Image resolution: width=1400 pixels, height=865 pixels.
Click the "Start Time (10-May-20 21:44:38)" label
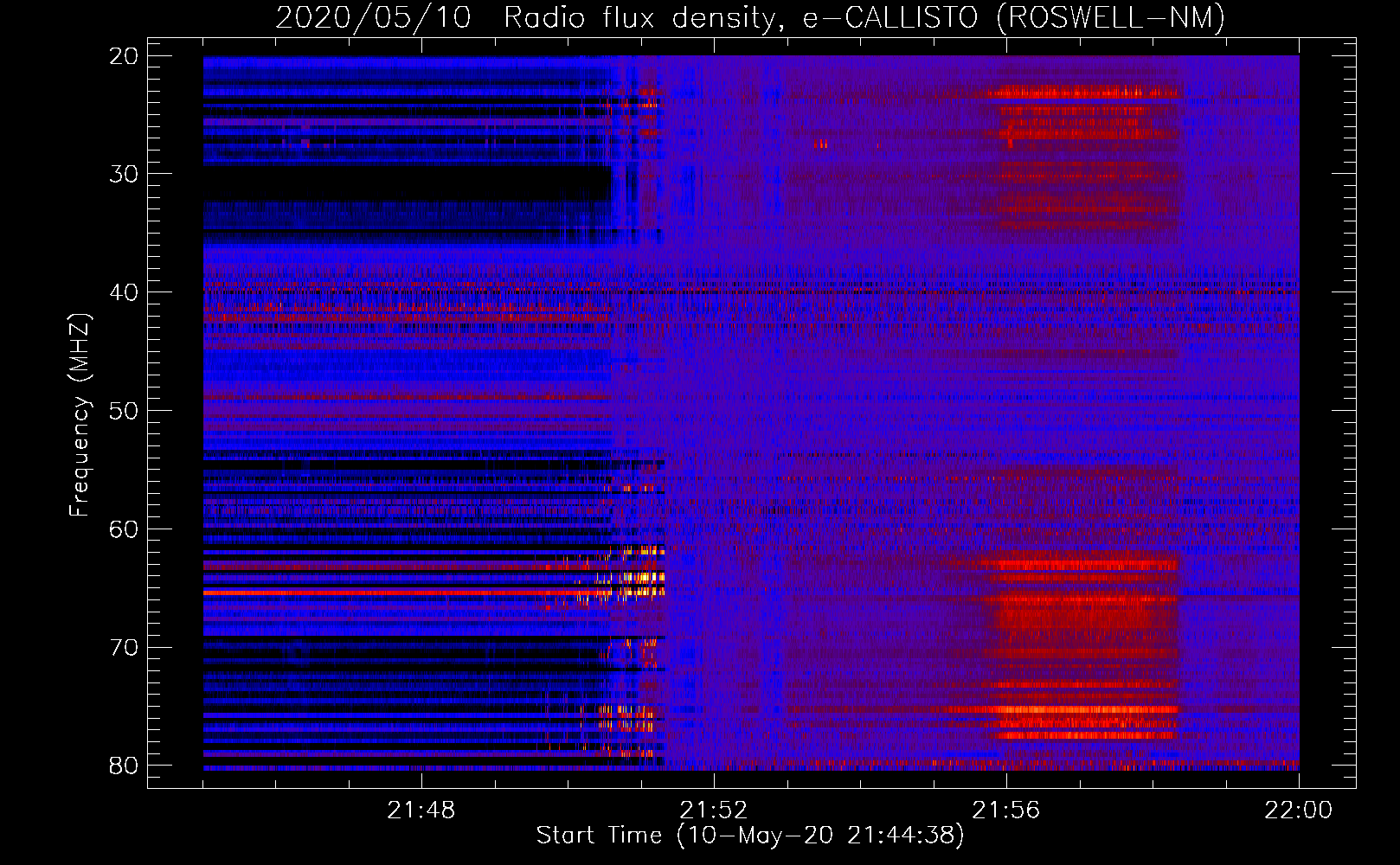point(750,836)
